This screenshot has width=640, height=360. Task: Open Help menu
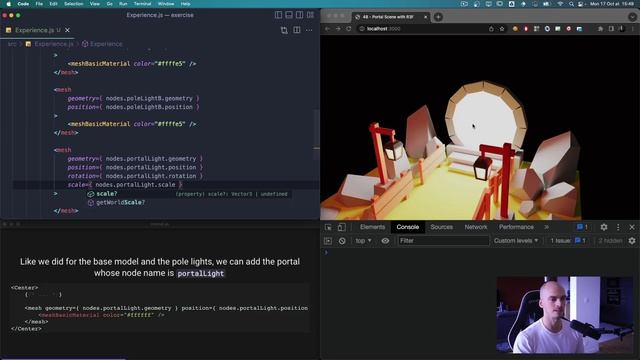185,4
